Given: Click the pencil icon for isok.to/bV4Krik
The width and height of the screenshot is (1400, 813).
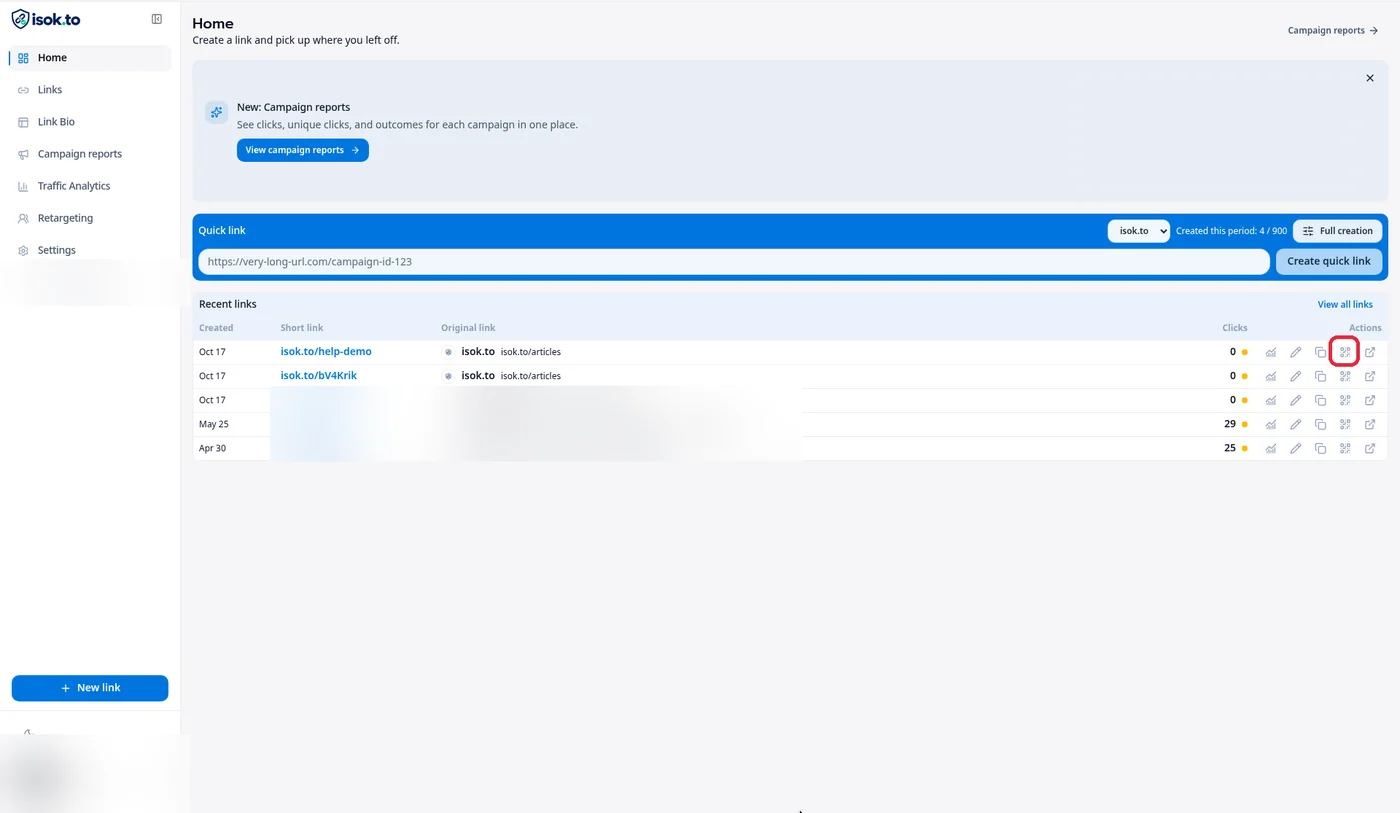Looking at the screenshot, I should (x=1296, y=376).
